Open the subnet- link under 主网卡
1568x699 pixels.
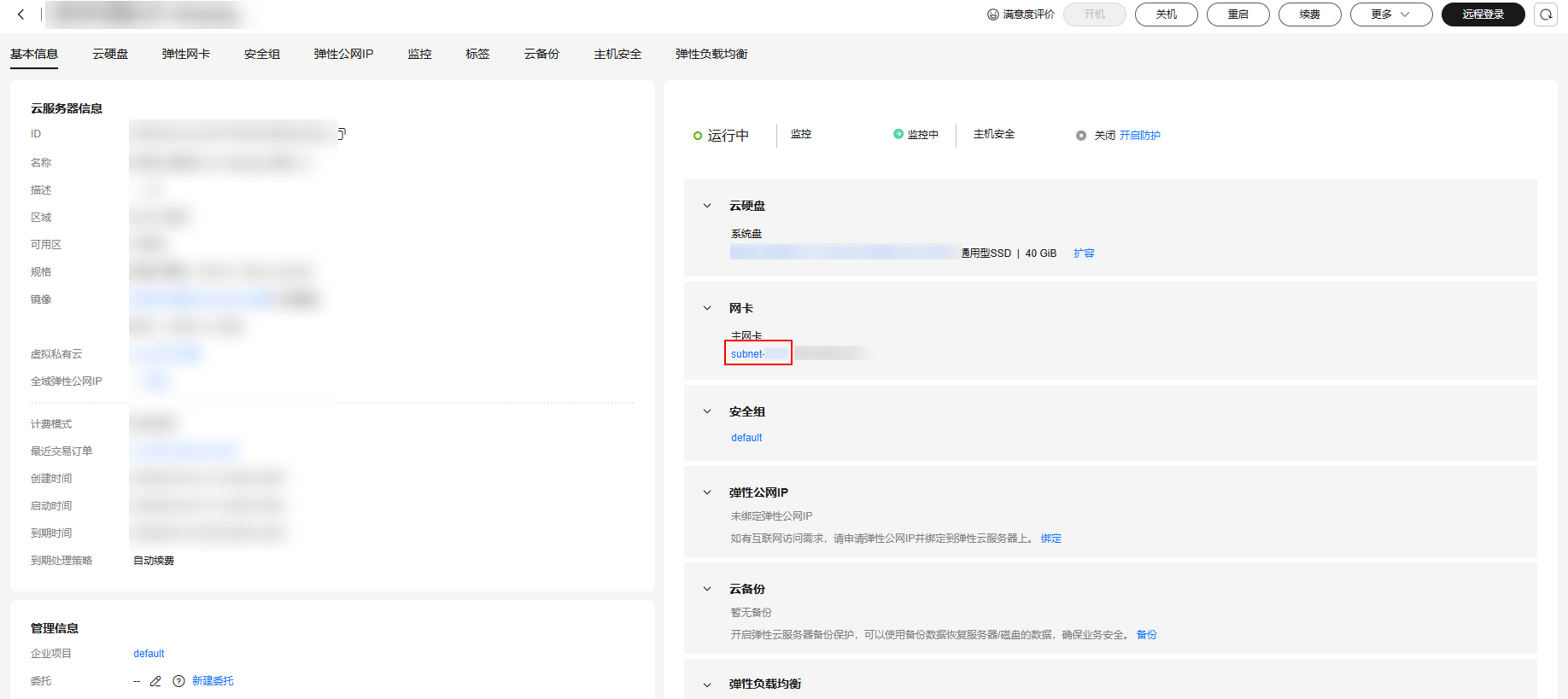coord(748,354)
